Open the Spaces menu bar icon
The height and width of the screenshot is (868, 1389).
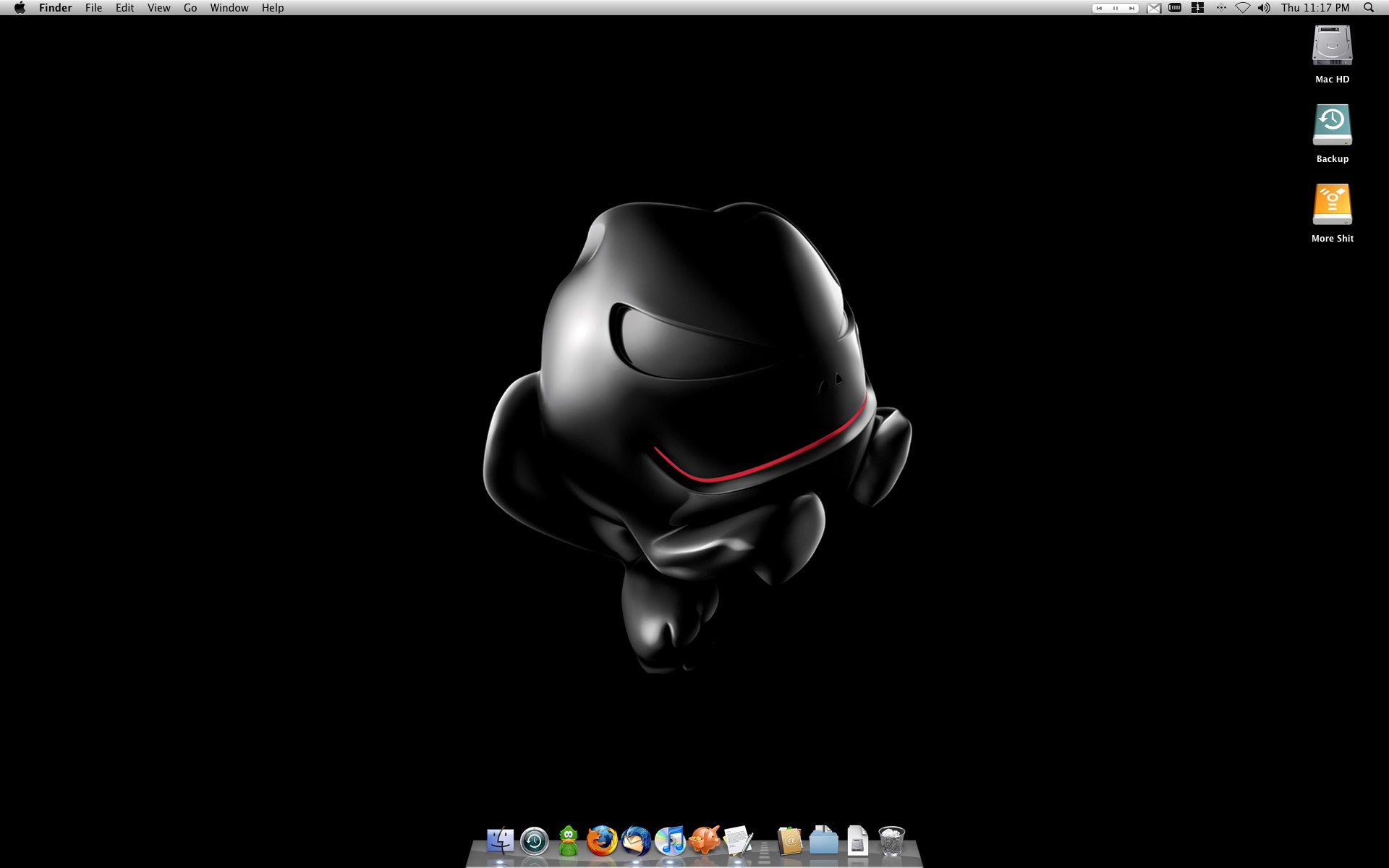coord(1197,8)
